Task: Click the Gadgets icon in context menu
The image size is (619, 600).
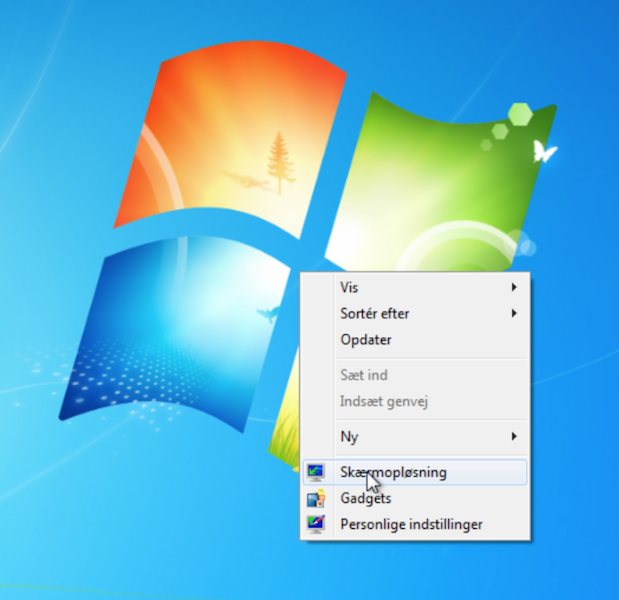Action: click(x=316, y=498)
